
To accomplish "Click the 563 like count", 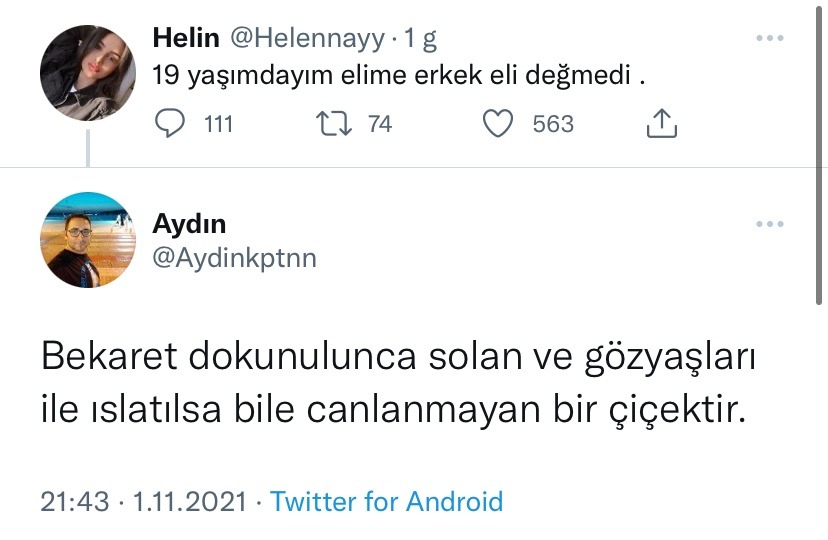I will [x=553, y=124].
